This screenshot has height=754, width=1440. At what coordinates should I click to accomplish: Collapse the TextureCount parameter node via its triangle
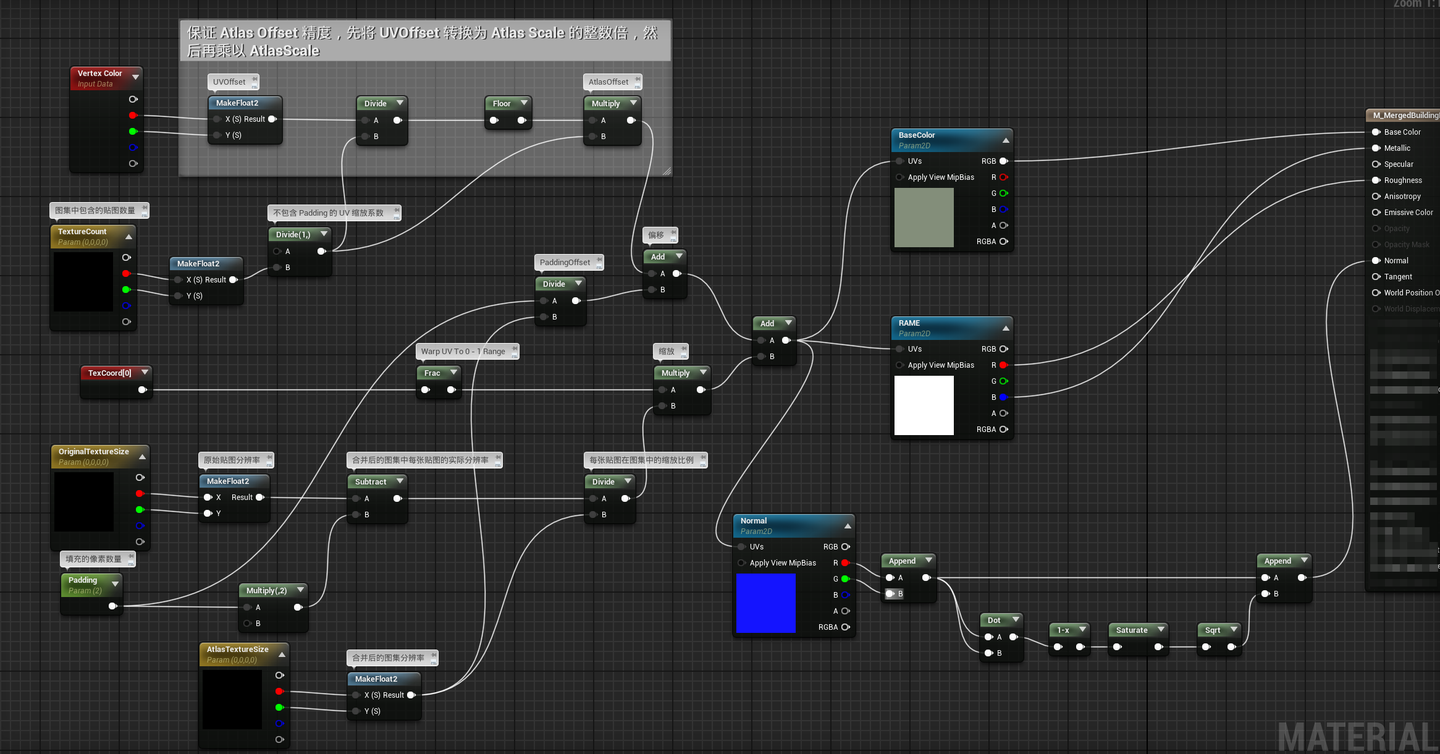coord(128,236)
